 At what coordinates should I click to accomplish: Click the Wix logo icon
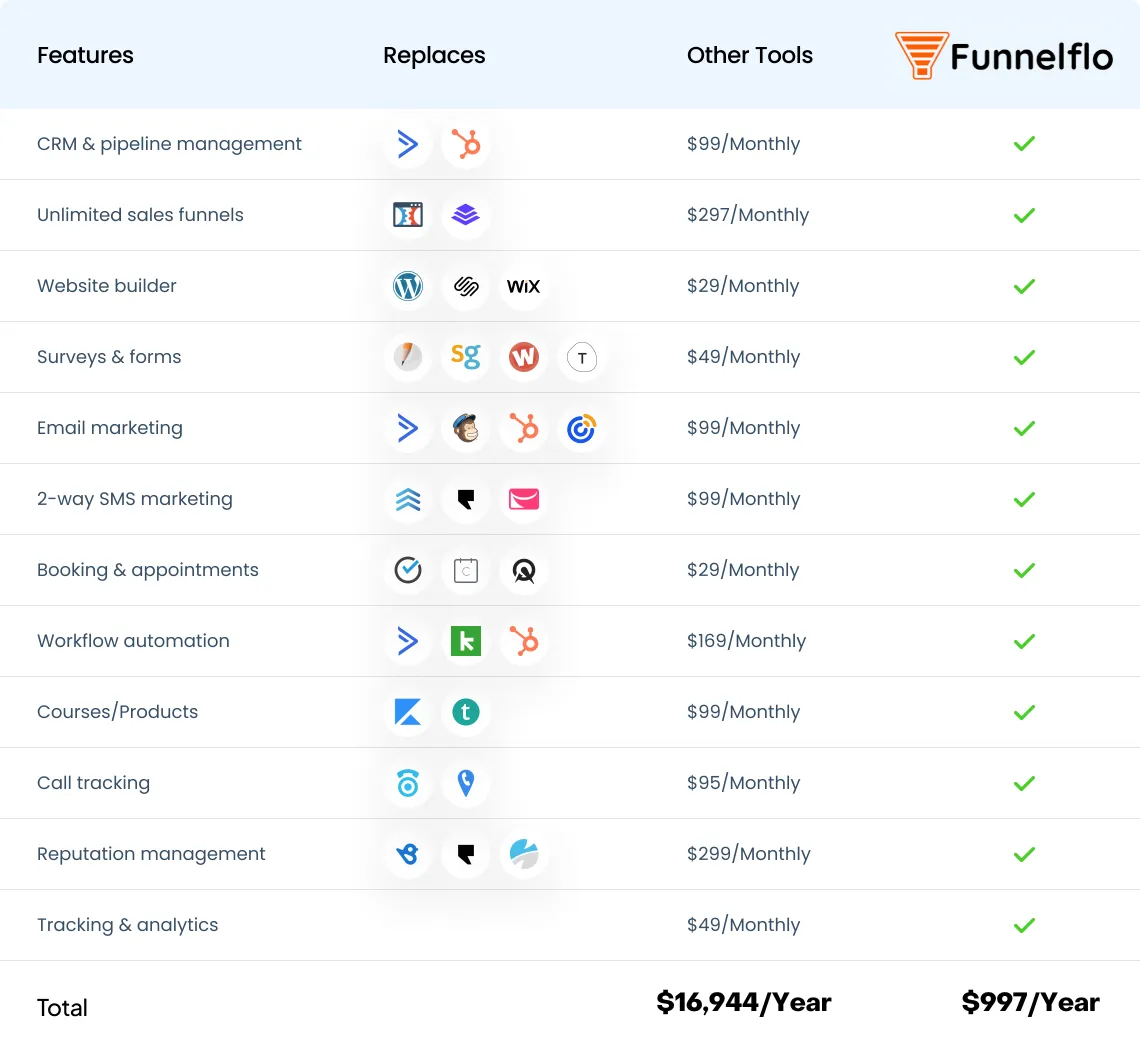pyautogui.click(x=523, y=286)
